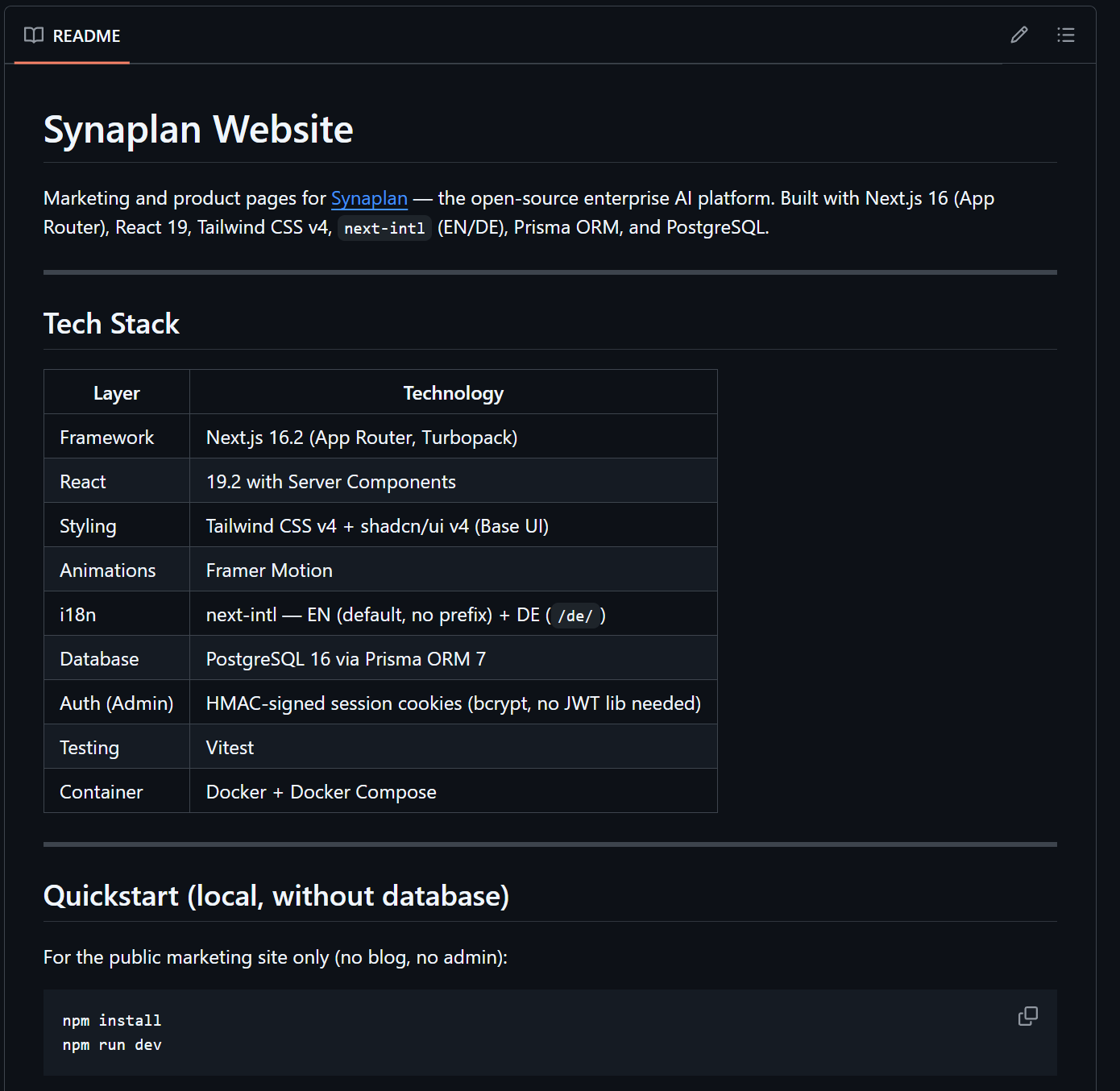Click the /de/ inline code snippet

click(x=575, y=616)
